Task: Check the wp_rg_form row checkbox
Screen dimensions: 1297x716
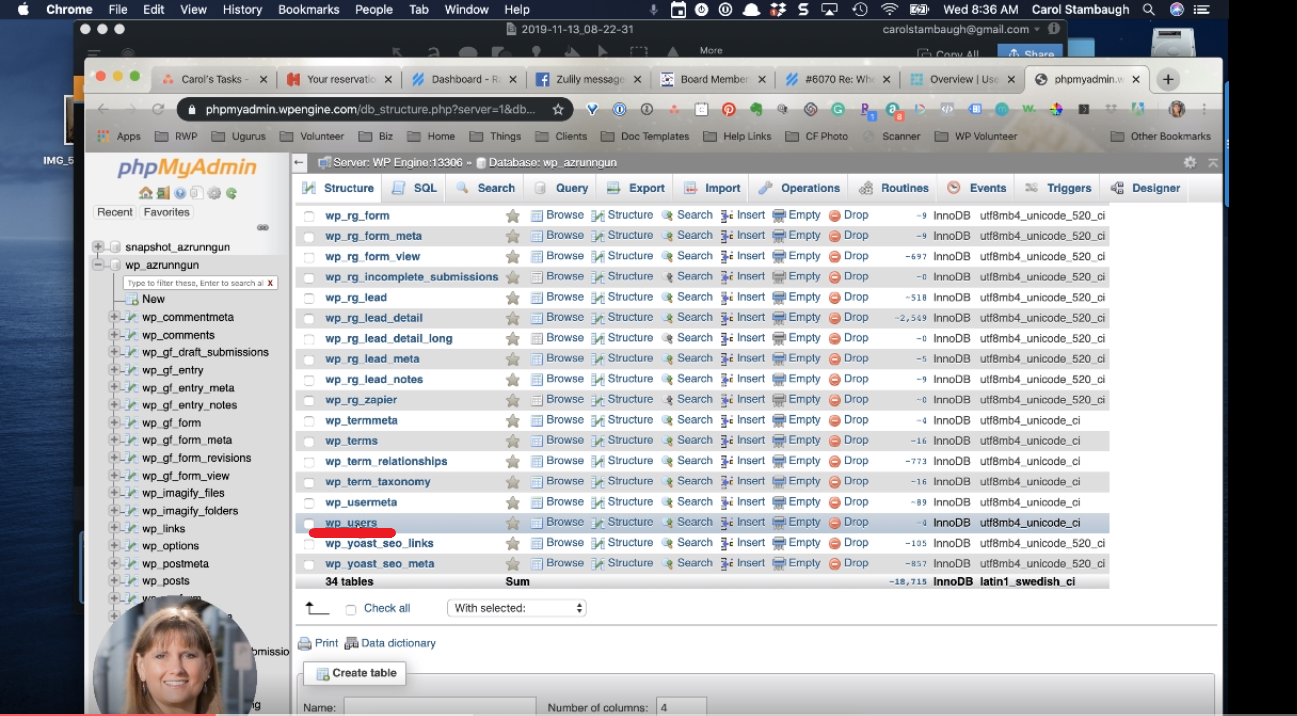Action: coord(309,217)
